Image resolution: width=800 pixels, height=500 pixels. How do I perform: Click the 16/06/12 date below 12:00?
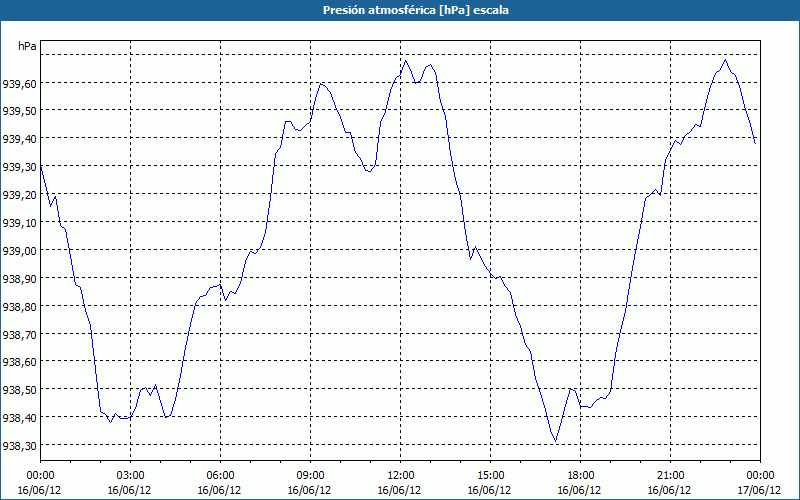pyautogui.click(x=401, y=490)
